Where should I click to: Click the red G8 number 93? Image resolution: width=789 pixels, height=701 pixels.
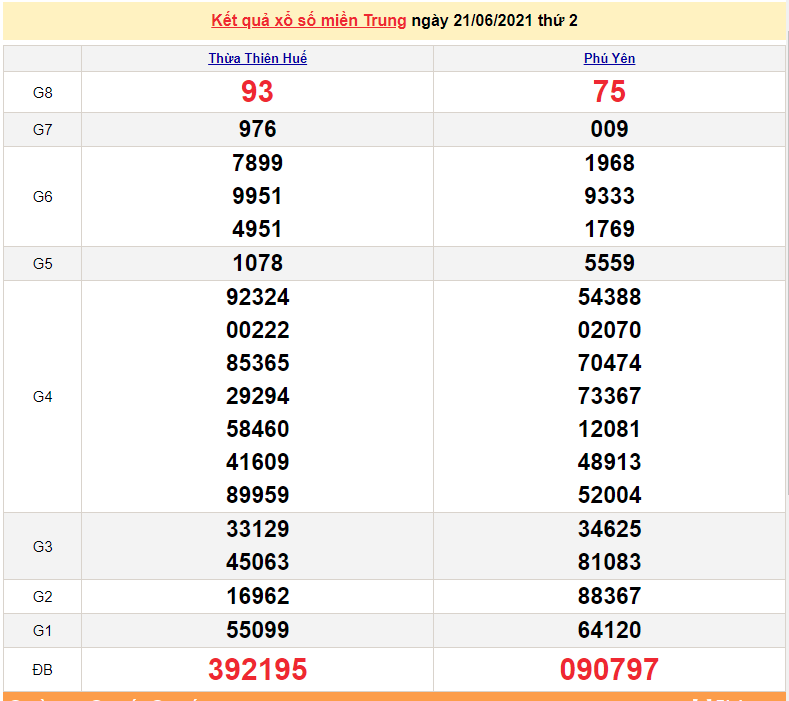coord(257,92)
